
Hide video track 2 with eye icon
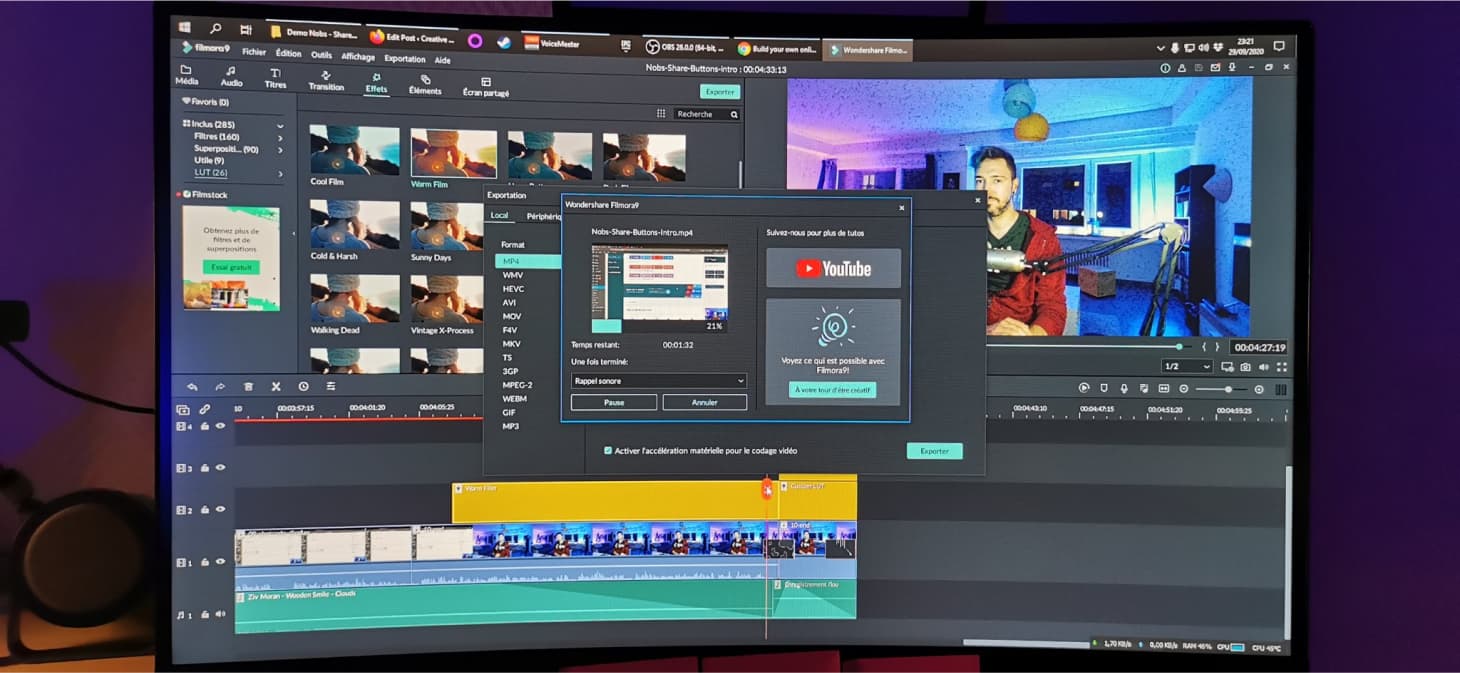(x=220, y=510)
